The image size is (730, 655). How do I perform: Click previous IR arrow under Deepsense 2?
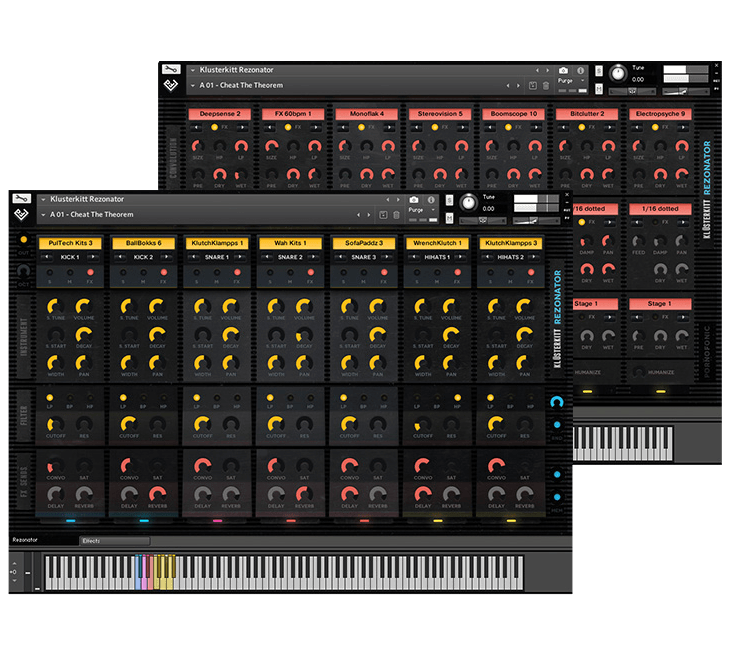tap(196, 127)
